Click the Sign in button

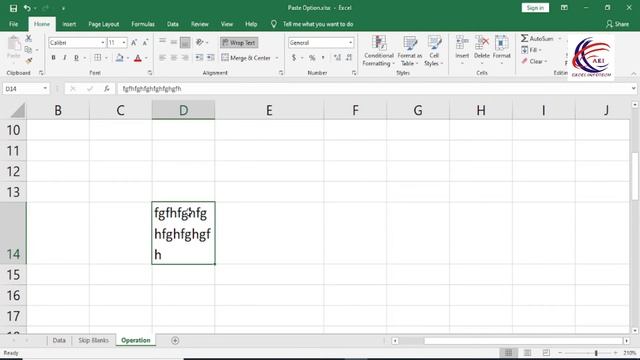535,8
